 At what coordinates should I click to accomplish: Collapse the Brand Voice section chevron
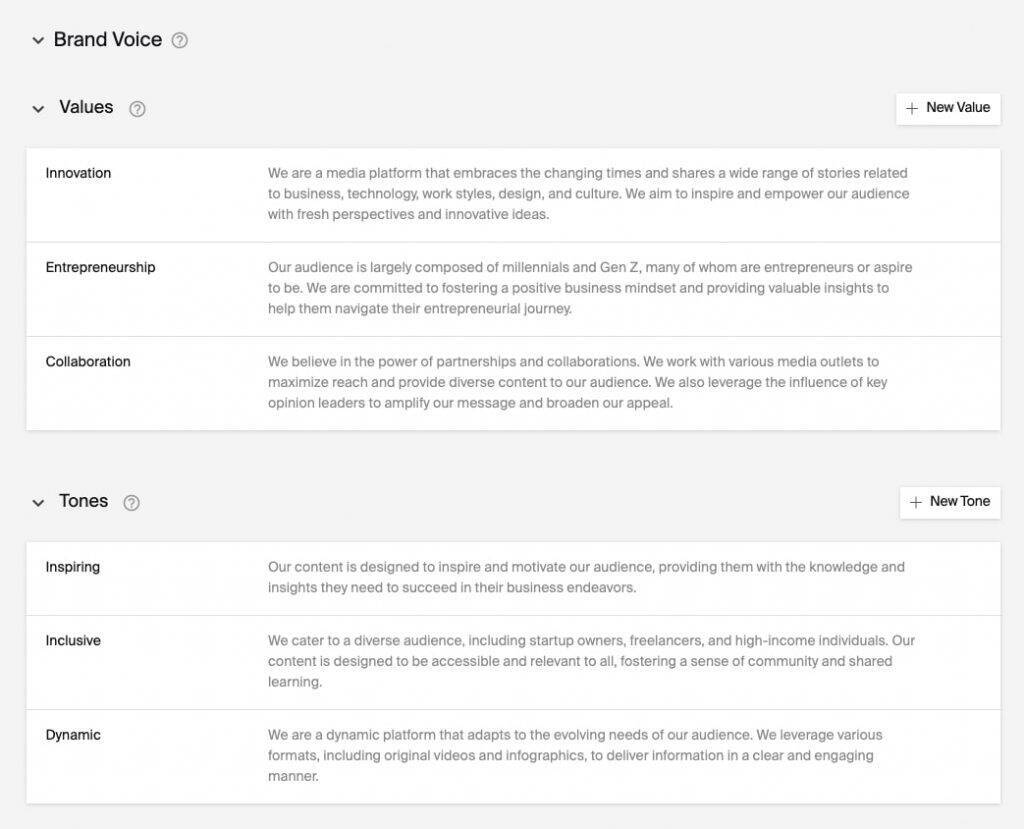point(38,41)
